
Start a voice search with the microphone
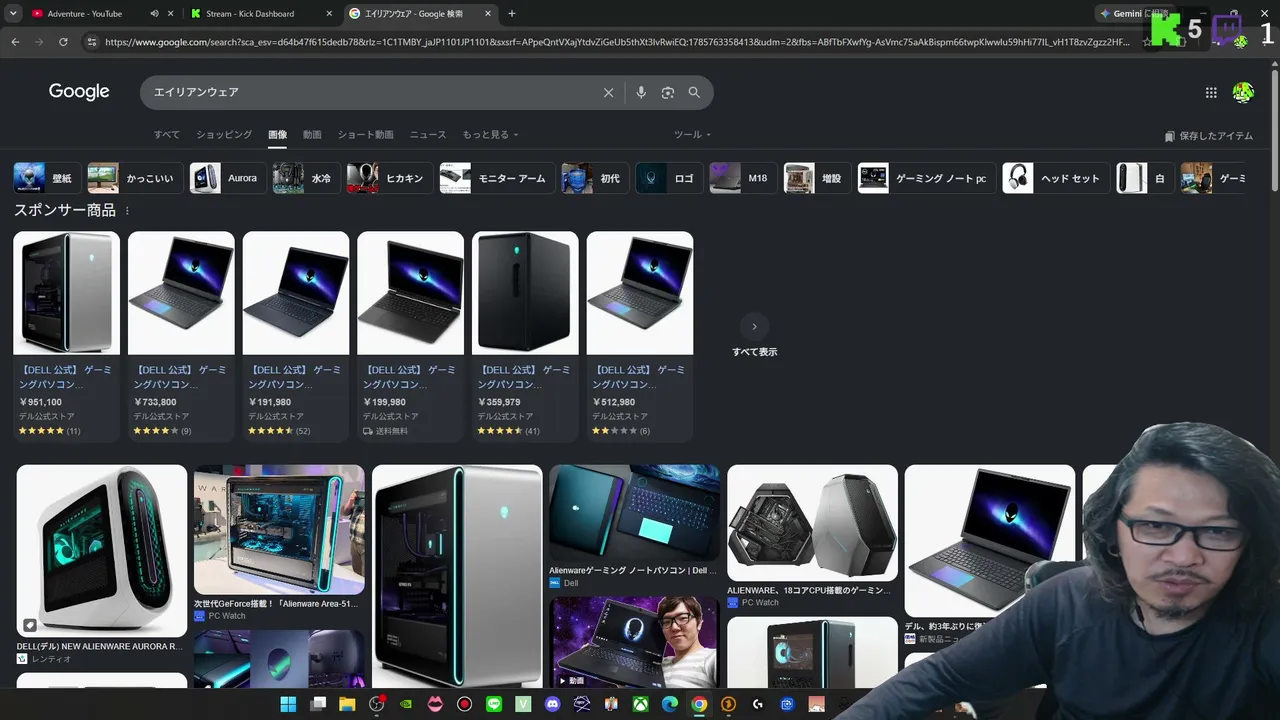(x=641, y=92)
